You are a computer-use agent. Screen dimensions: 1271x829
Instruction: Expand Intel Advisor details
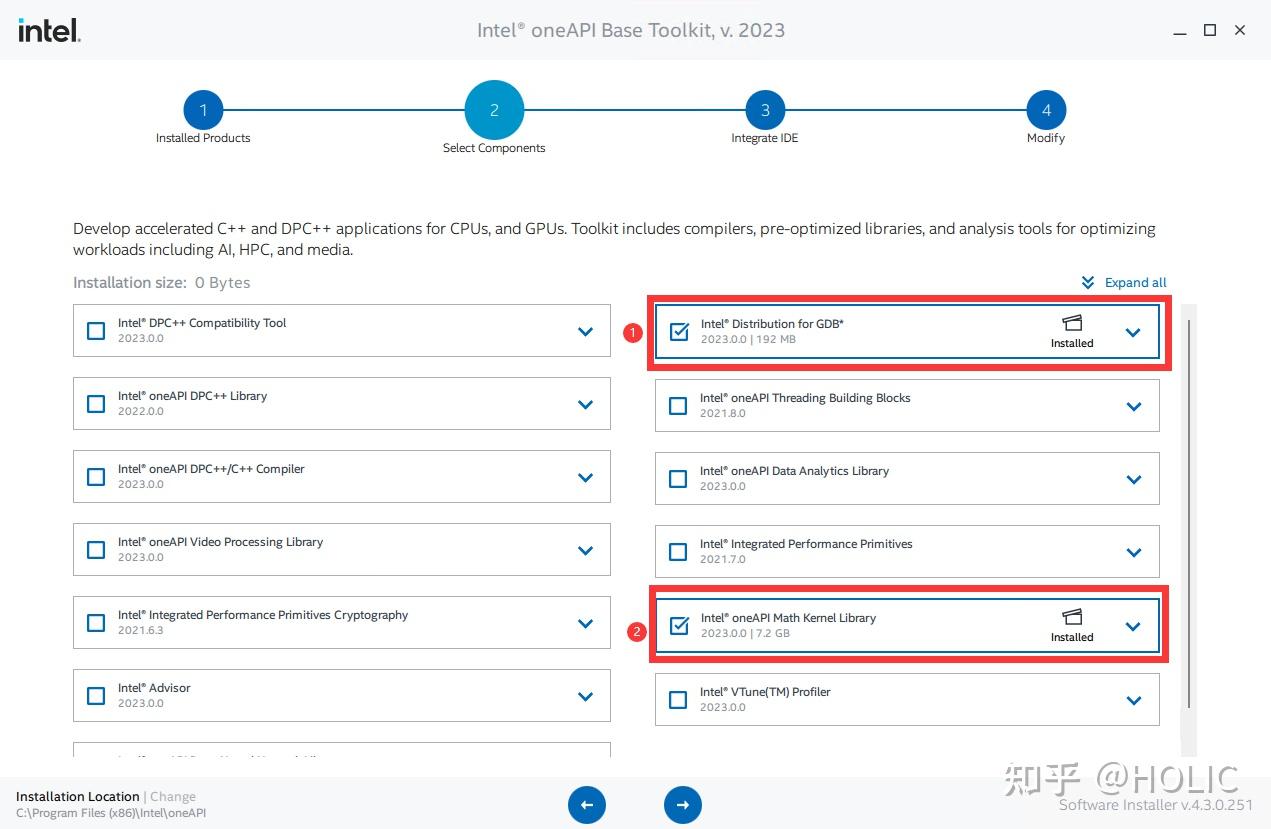point(585,697)
